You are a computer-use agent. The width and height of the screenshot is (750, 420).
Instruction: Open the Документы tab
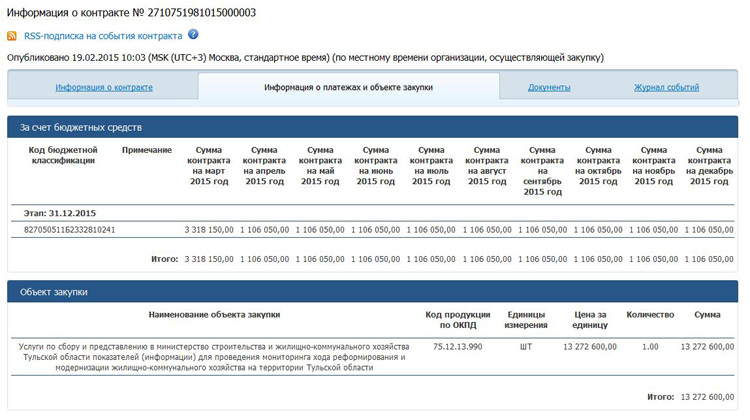(x=549, y=88)
